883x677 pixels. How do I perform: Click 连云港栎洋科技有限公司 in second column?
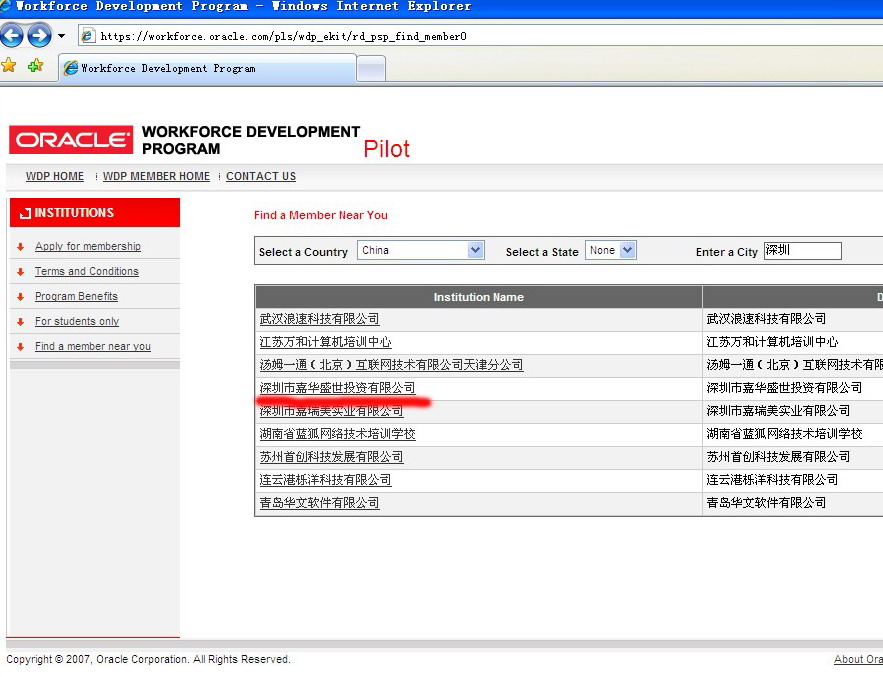(772, 480)
